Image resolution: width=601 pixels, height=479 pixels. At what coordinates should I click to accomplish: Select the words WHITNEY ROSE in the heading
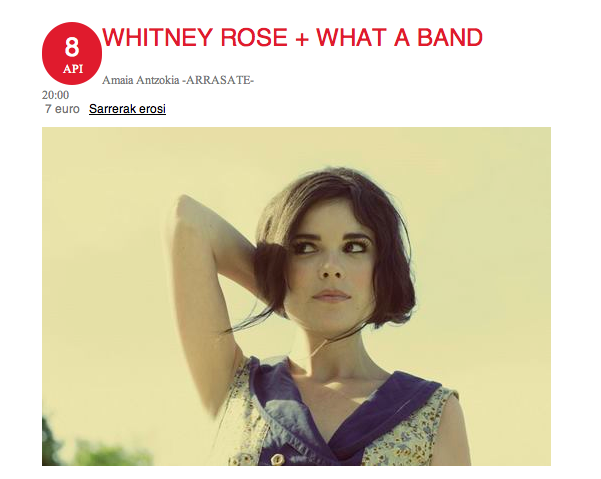pyautogui.click(x=195, y=38)
